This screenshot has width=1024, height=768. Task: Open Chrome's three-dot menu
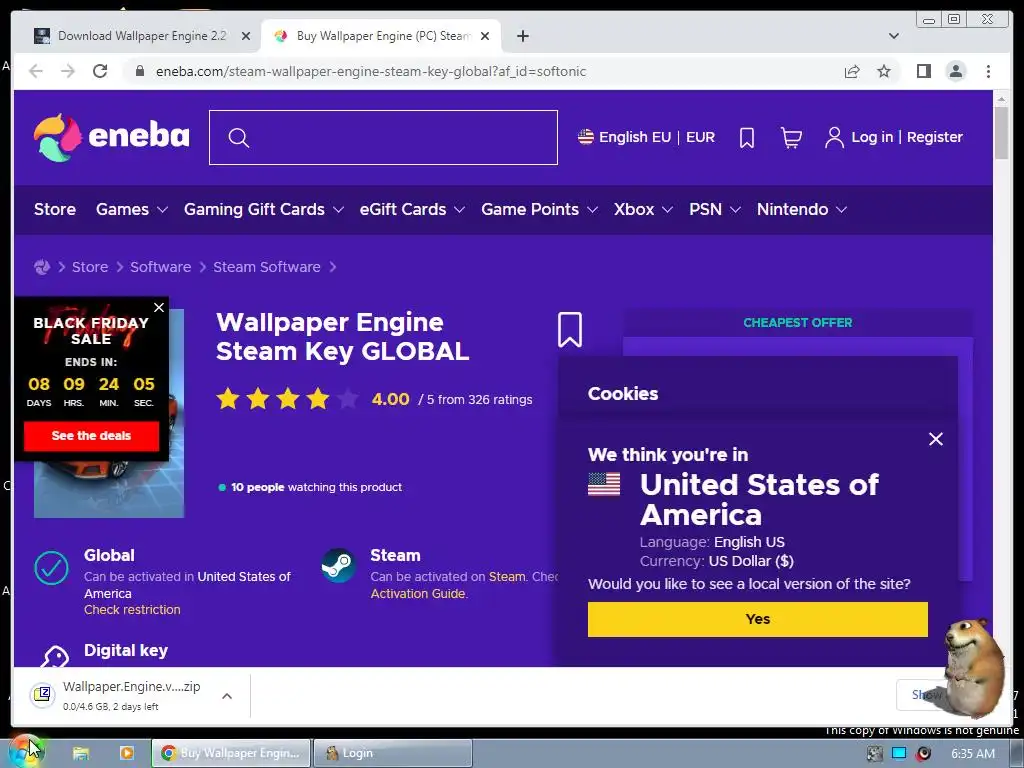tap(988, 71)
